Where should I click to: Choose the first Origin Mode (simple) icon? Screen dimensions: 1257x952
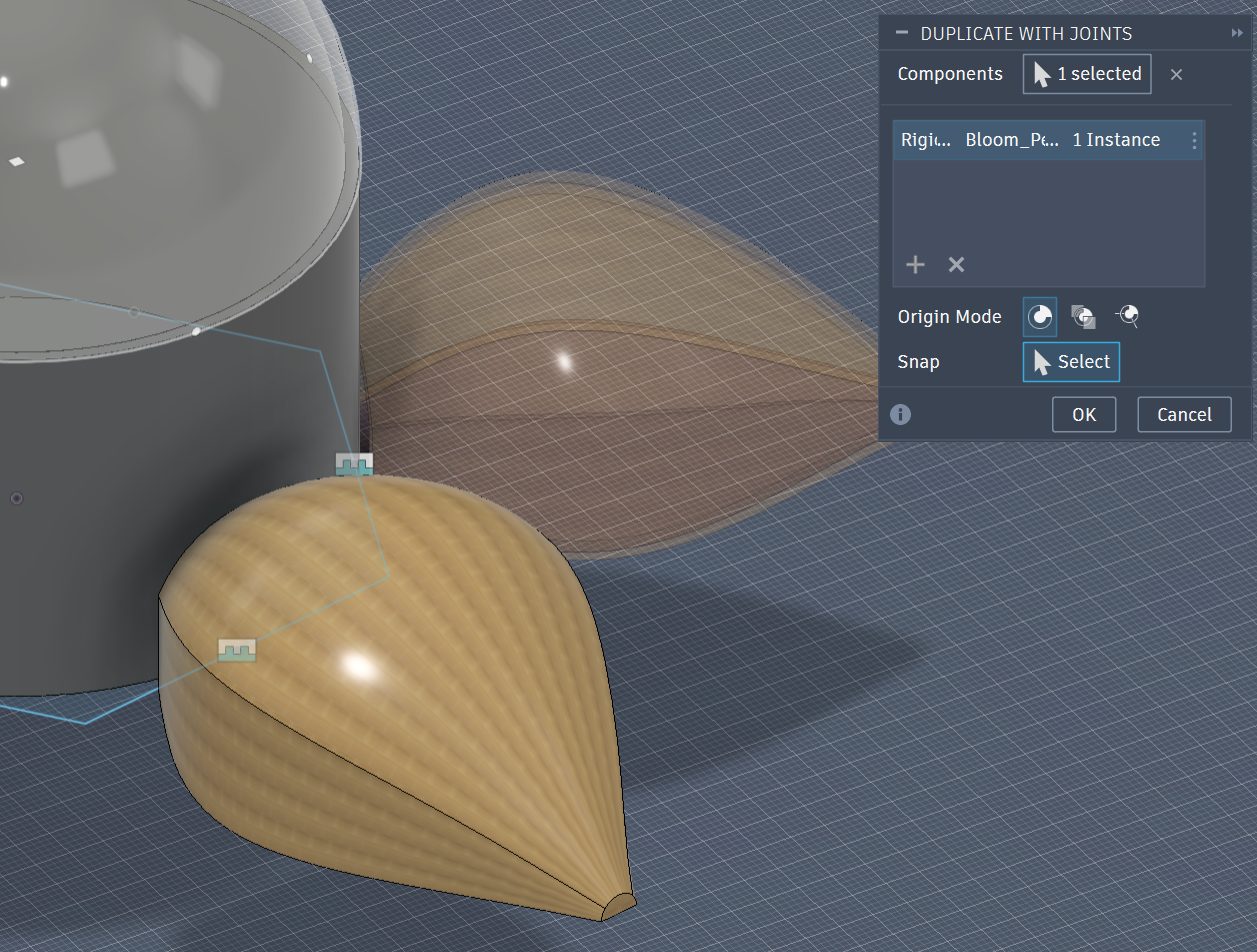[1040, 317]
